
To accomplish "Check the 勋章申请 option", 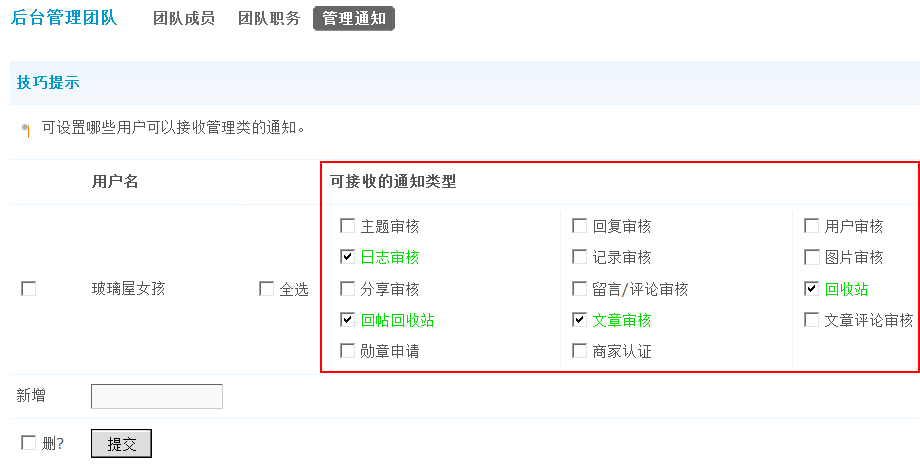I will point(348,351).
